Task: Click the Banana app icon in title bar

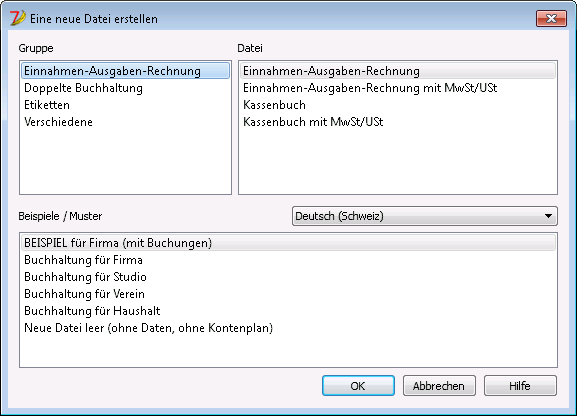Action: (17, 18)
